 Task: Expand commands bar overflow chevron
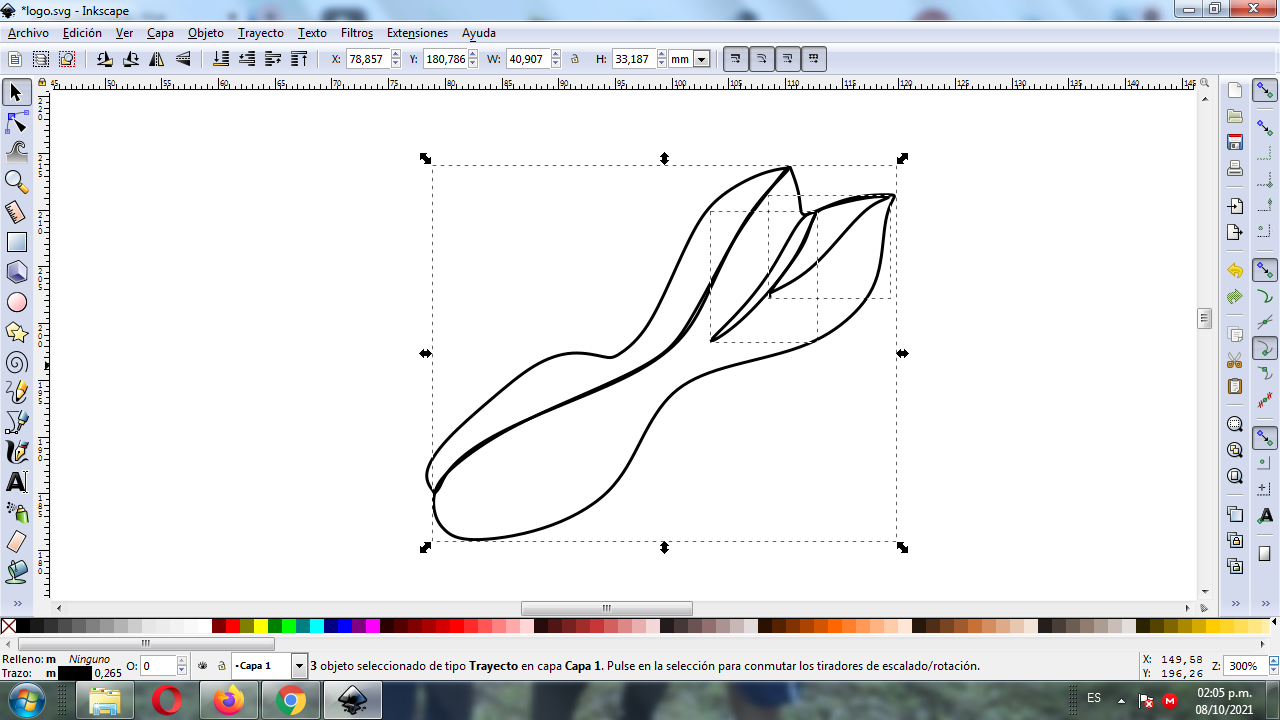coord(1236,604)
